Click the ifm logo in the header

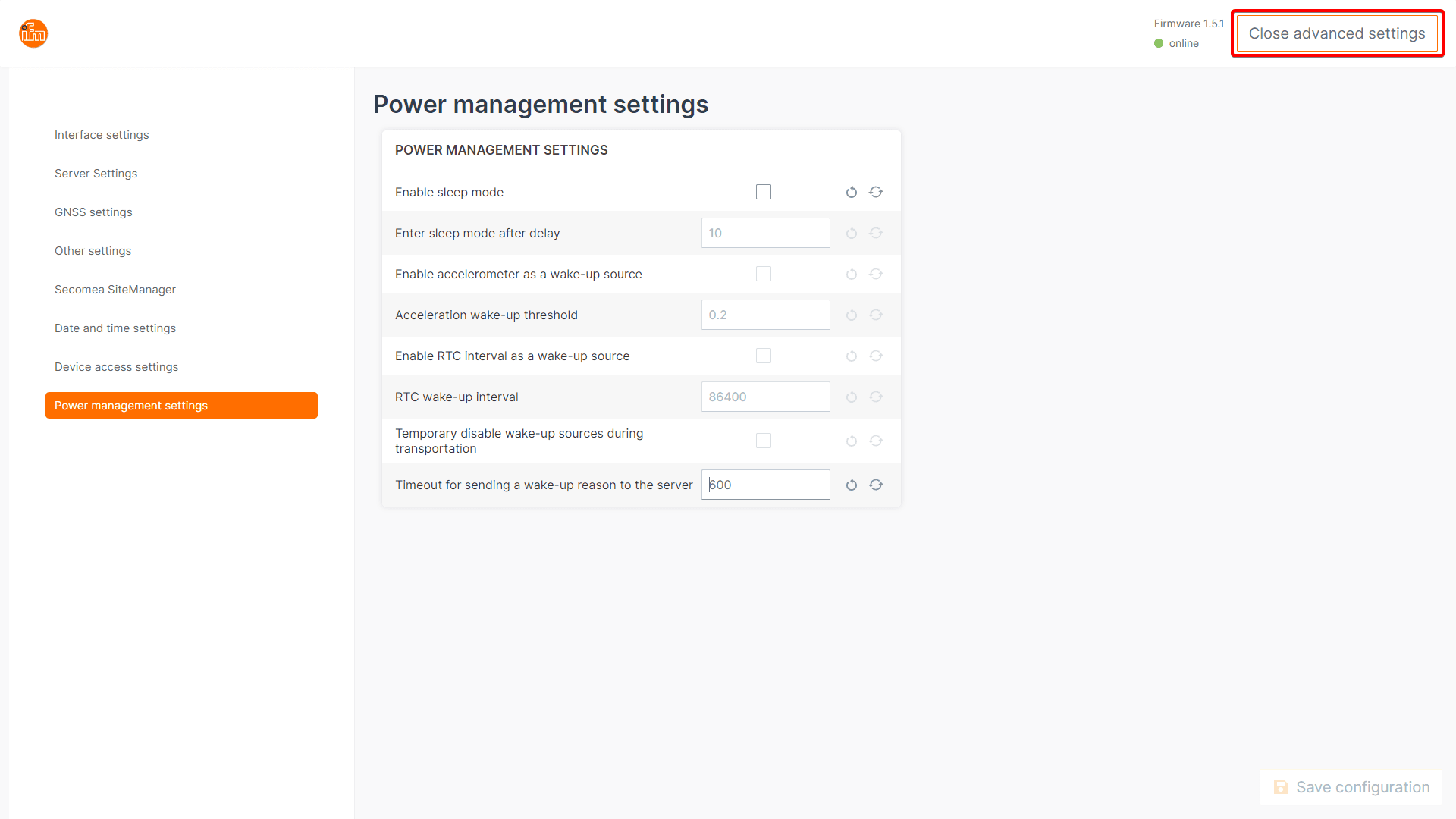point(33,33)
